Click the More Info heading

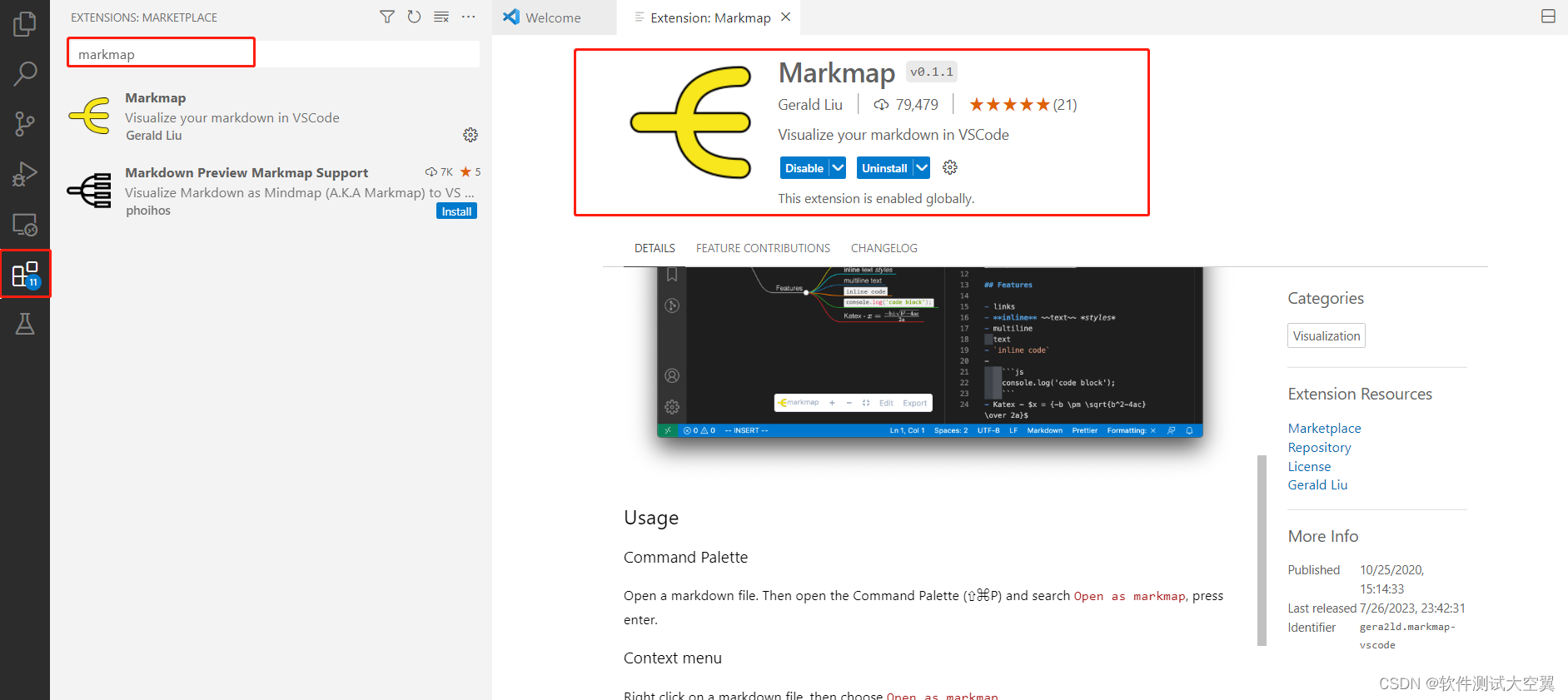tap(1323, 536)
